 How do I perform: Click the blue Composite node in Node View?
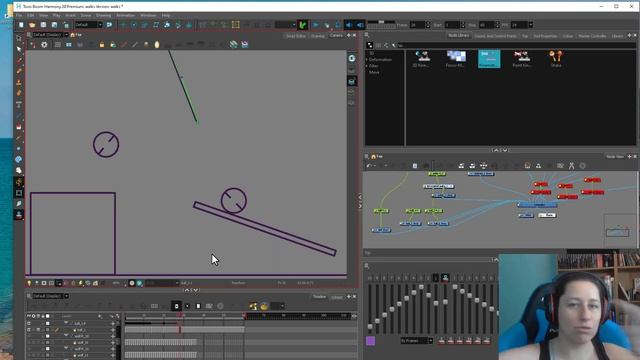pyautogui.click(x=538, y=204)
